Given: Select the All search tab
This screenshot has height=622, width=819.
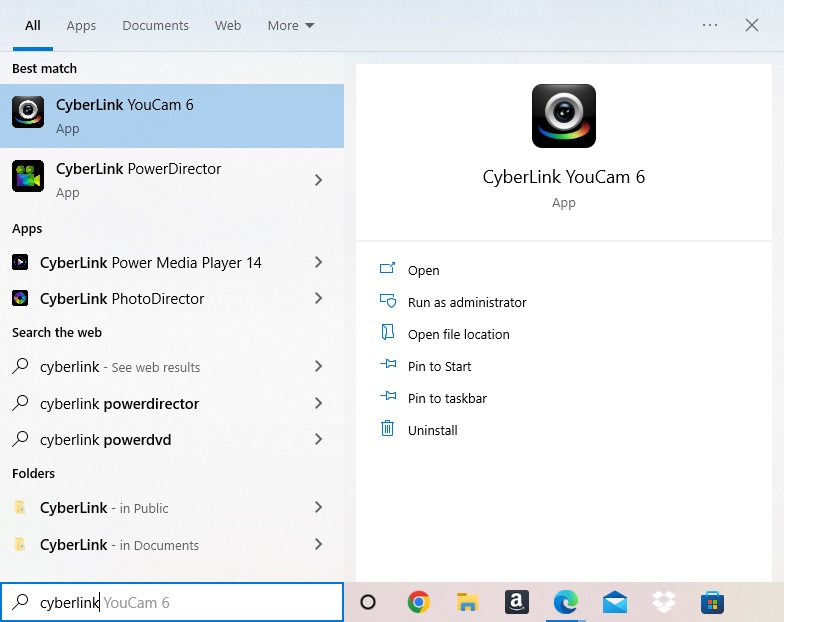Looking at the screenshot, I should tap(33, 26).
